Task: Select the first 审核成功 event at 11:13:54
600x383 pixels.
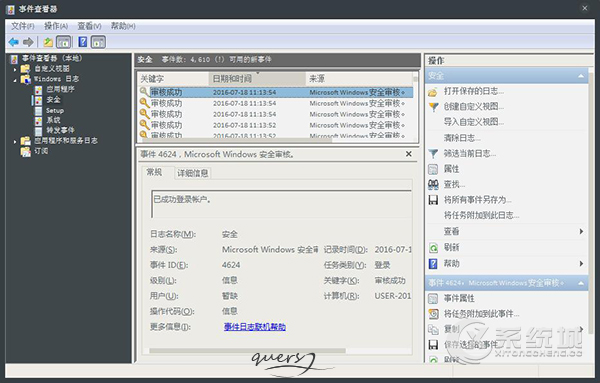Action: tap(276, 92)
